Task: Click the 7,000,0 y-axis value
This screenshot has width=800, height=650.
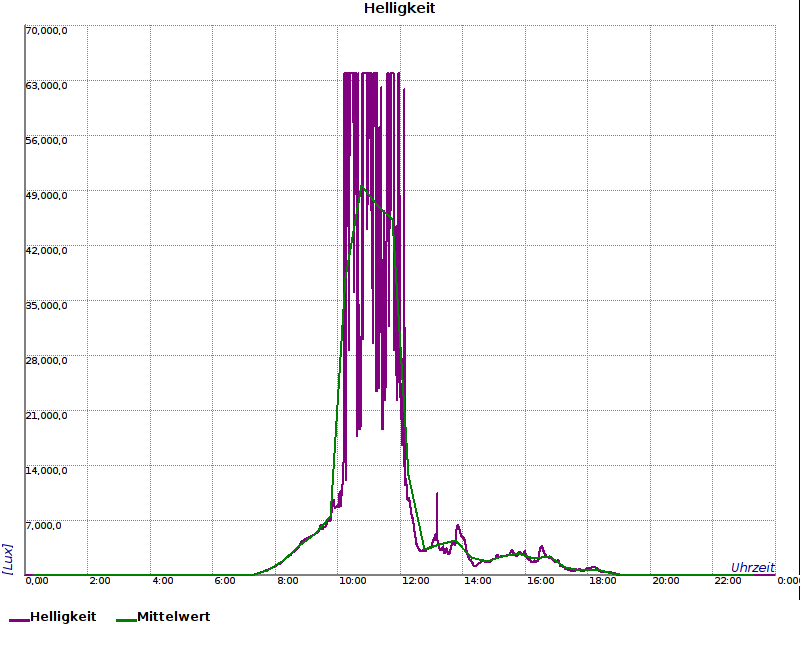Action: 43,526
